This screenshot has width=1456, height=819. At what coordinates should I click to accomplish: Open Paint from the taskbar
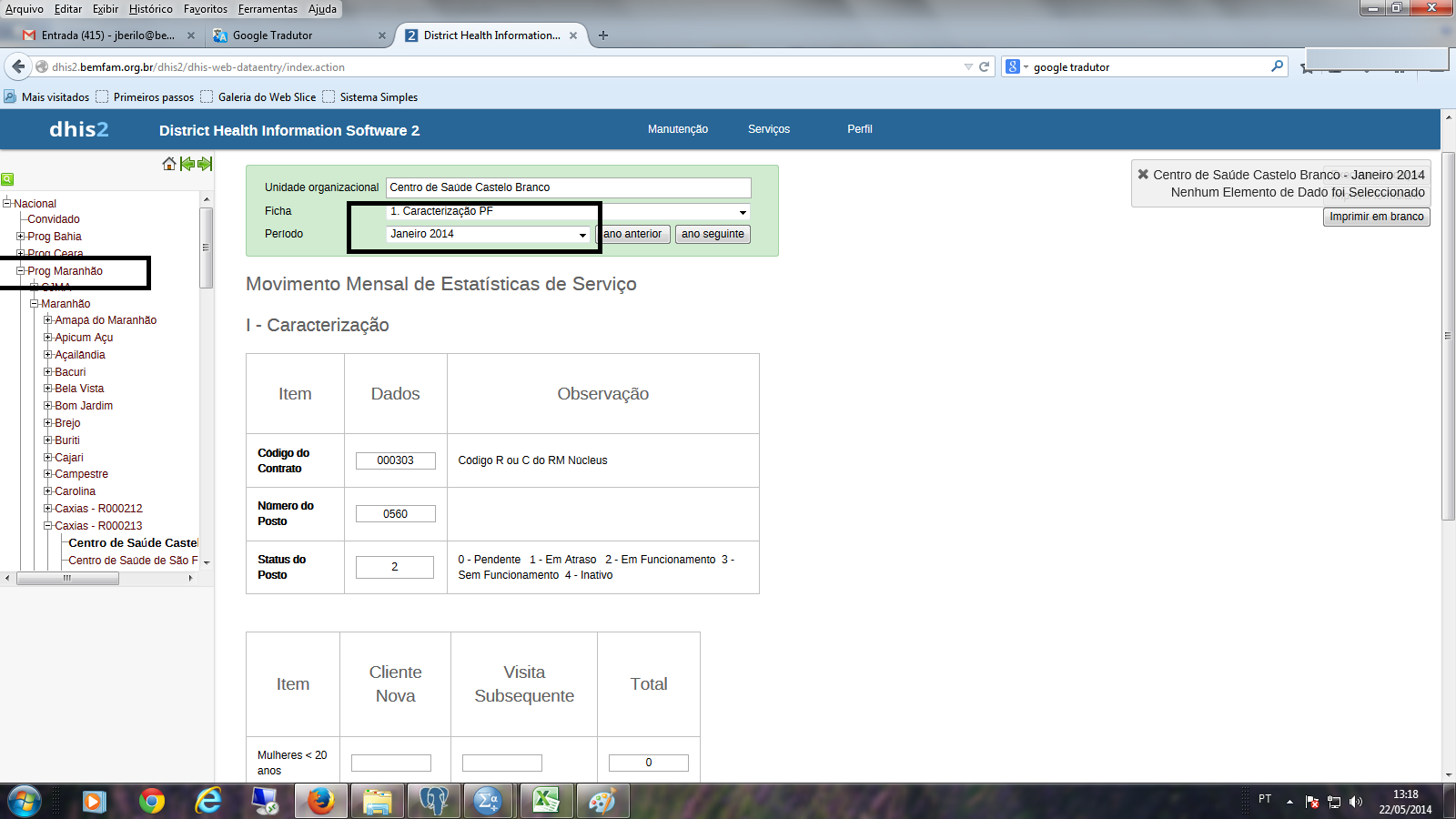602,801
